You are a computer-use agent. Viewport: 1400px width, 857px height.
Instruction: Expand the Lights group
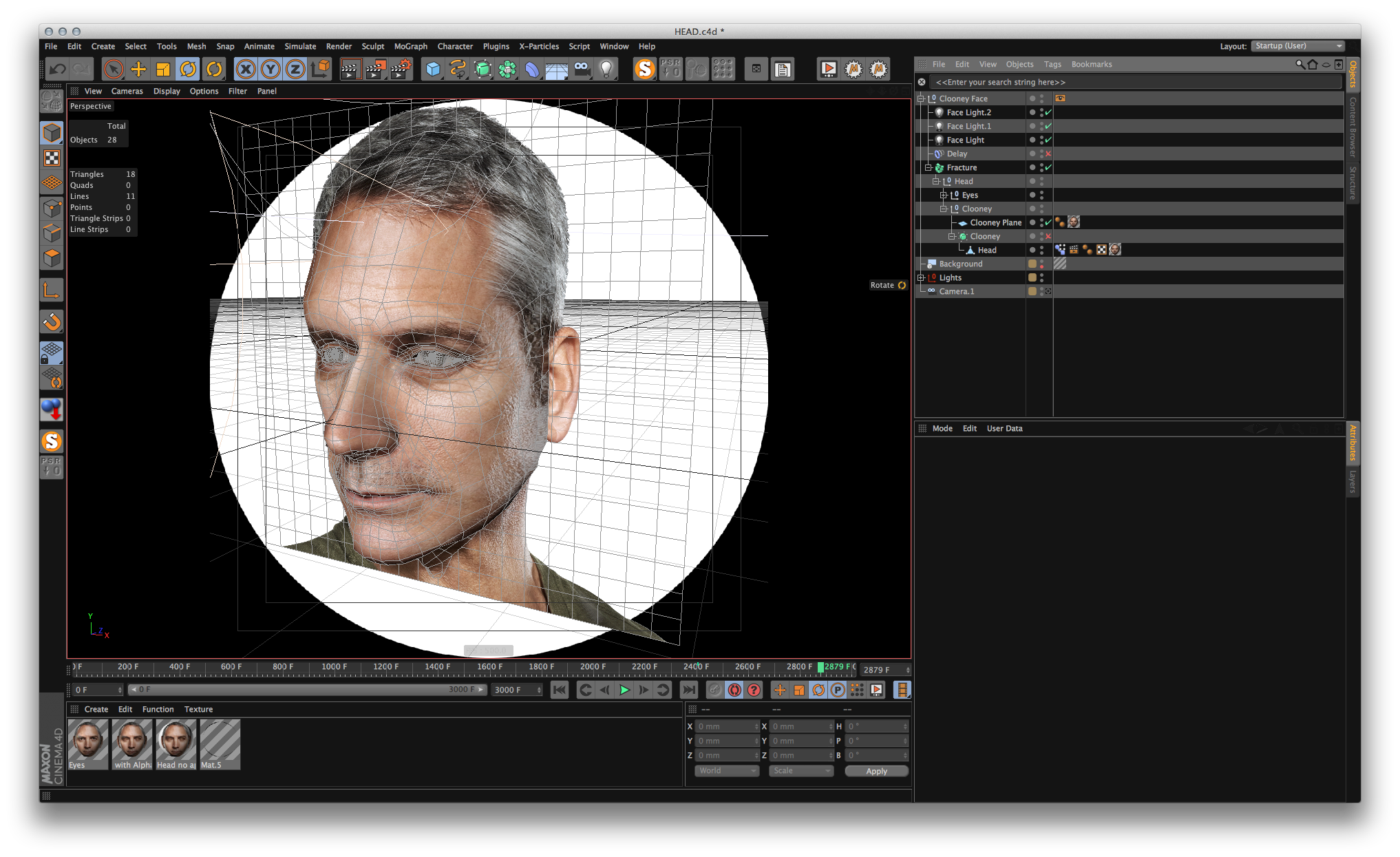[921, 277]
